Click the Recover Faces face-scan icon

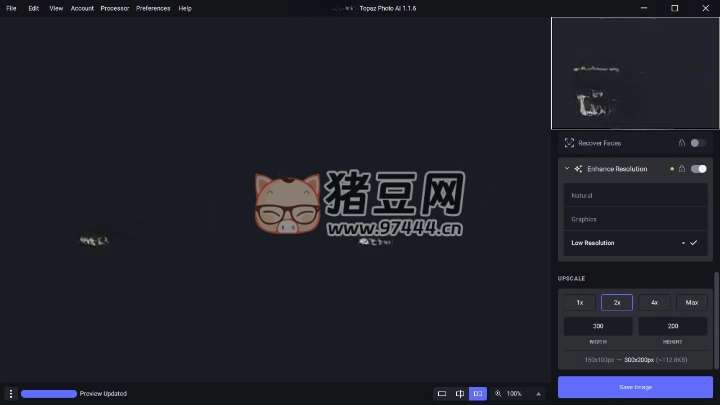(569, 143)
